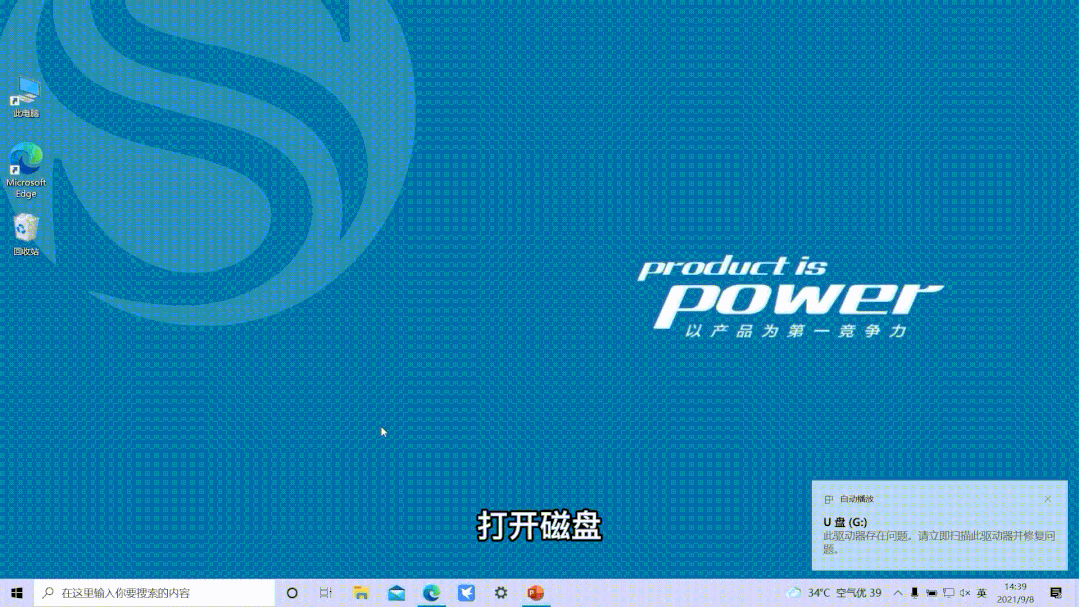The width and height of the screenshot is (1079, 607).
Task: Switch input language via the 英 indicator
Action: [x=983, y=593]
